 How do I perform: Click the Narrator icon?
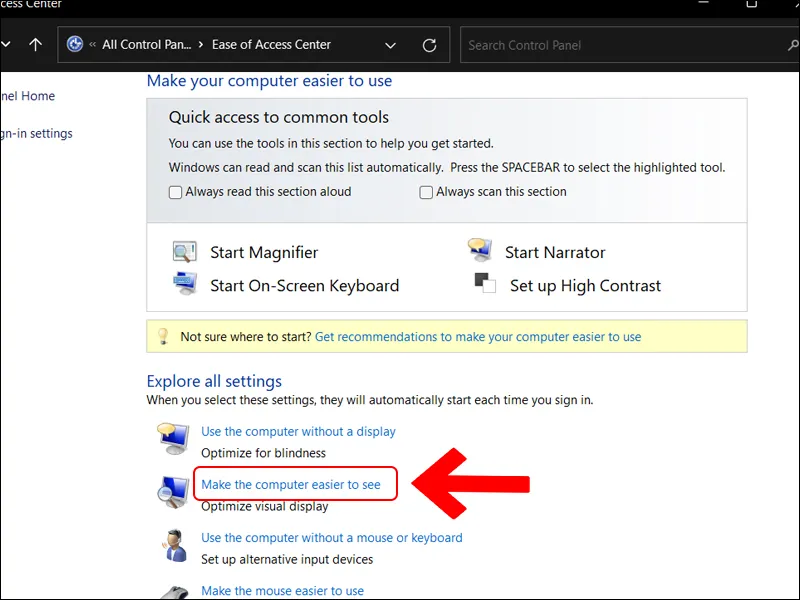(x=479, y=252)
